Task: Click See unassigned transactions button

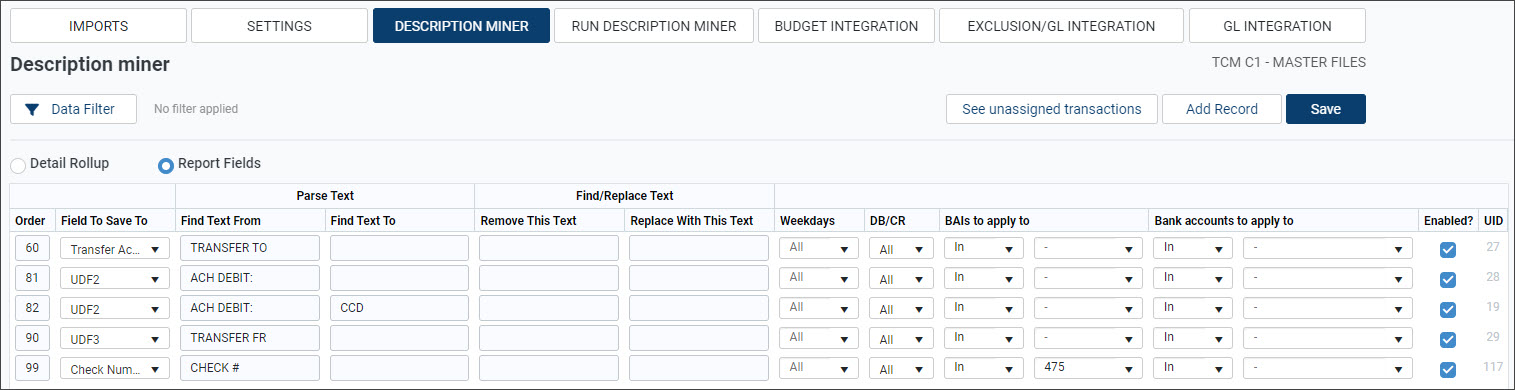Action: pyautogui.click(x=1052, y=109)
